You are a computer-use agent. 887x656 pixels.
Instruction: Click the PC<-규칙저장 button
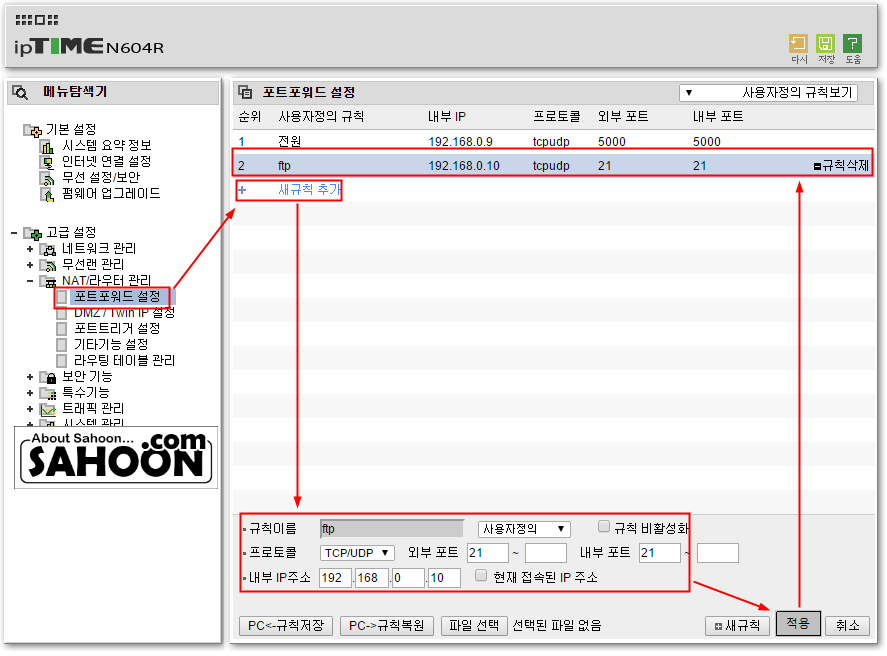point(286,626)
